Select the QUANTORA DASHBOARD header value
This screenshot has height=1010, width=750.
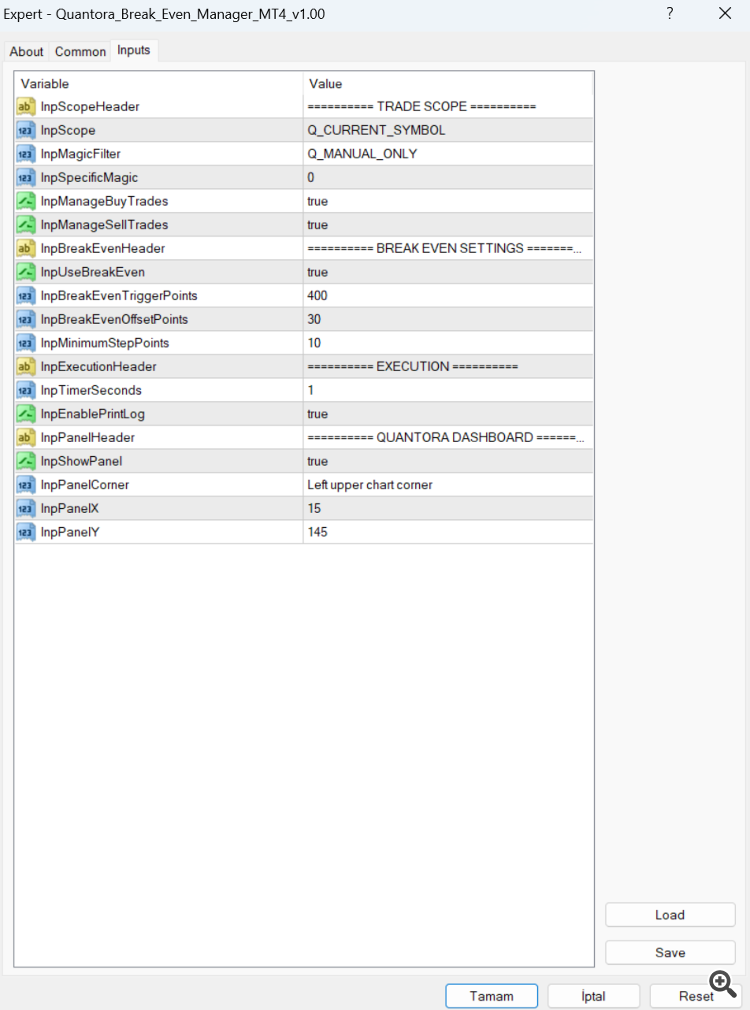[x=448, y=437]
